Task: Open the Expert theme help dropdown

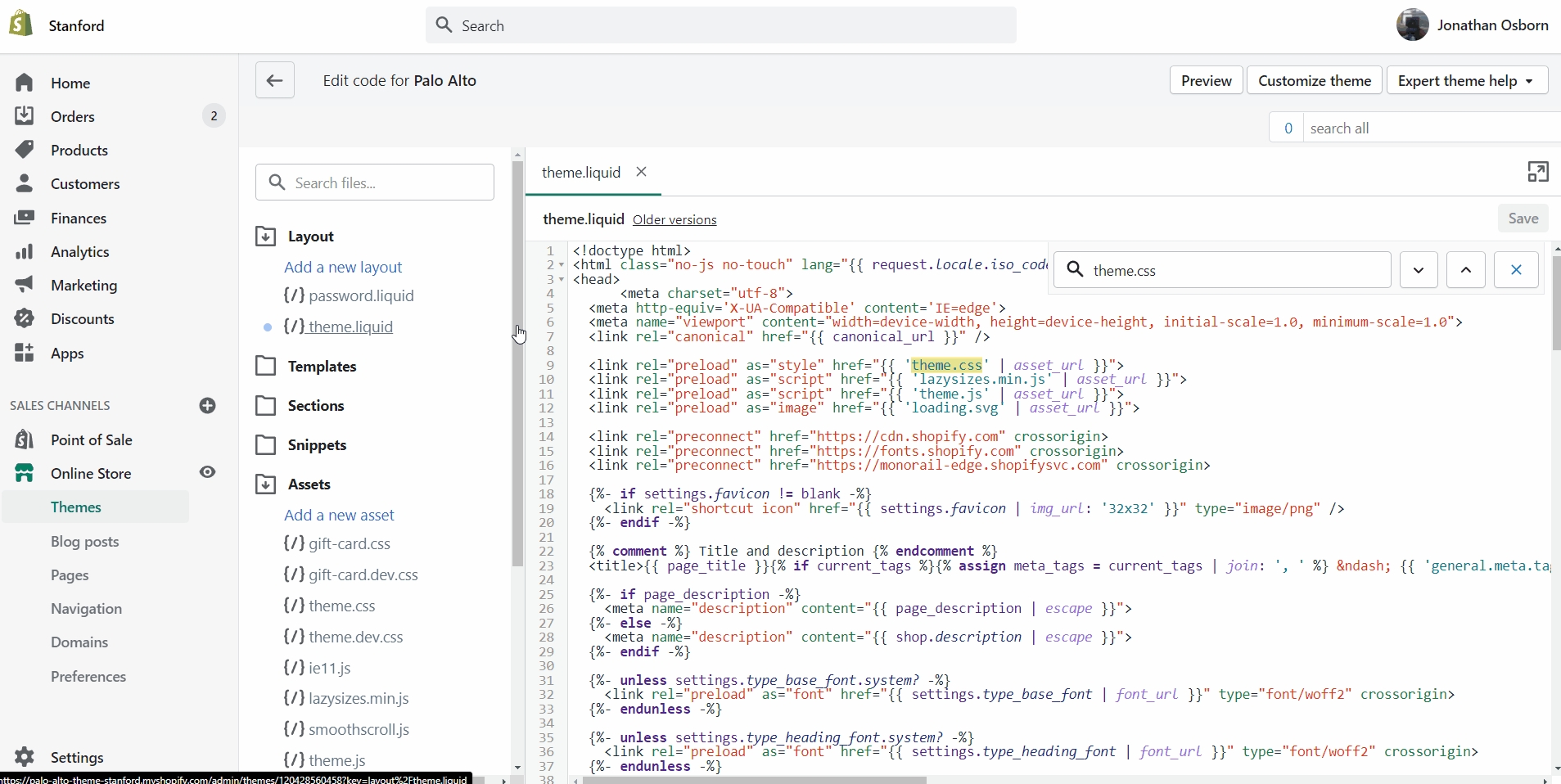Action: (1466, 80)
